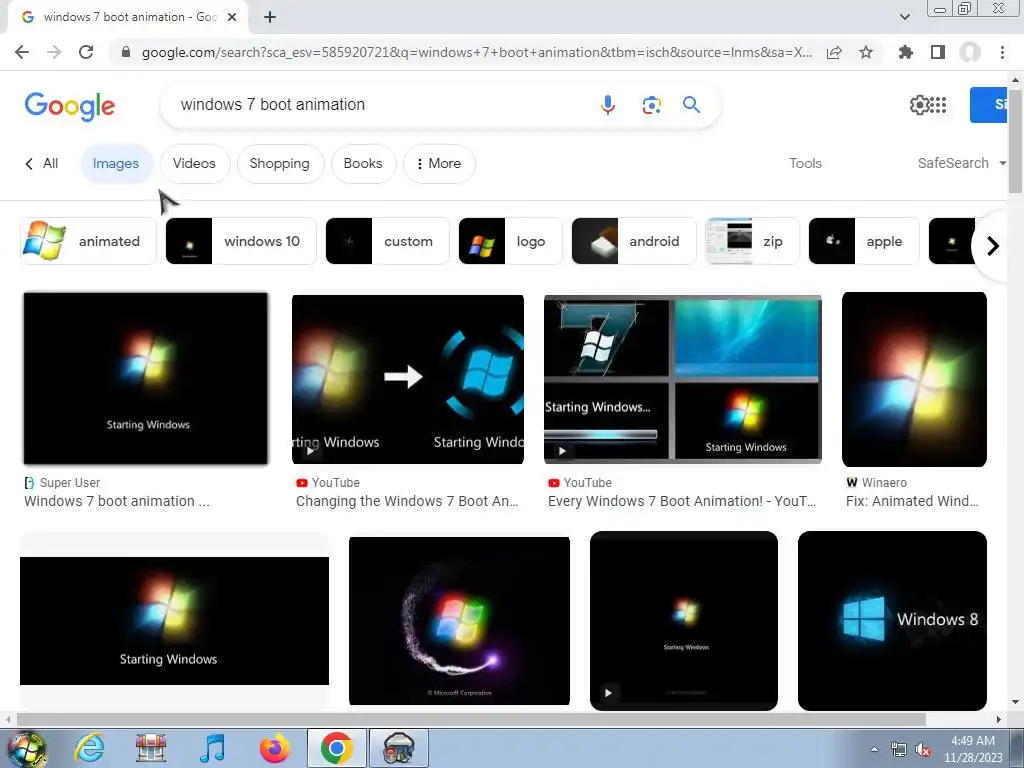Click the Chrome taskbar icon
The image size is (1024, 768).
click(x=336, y=748)
